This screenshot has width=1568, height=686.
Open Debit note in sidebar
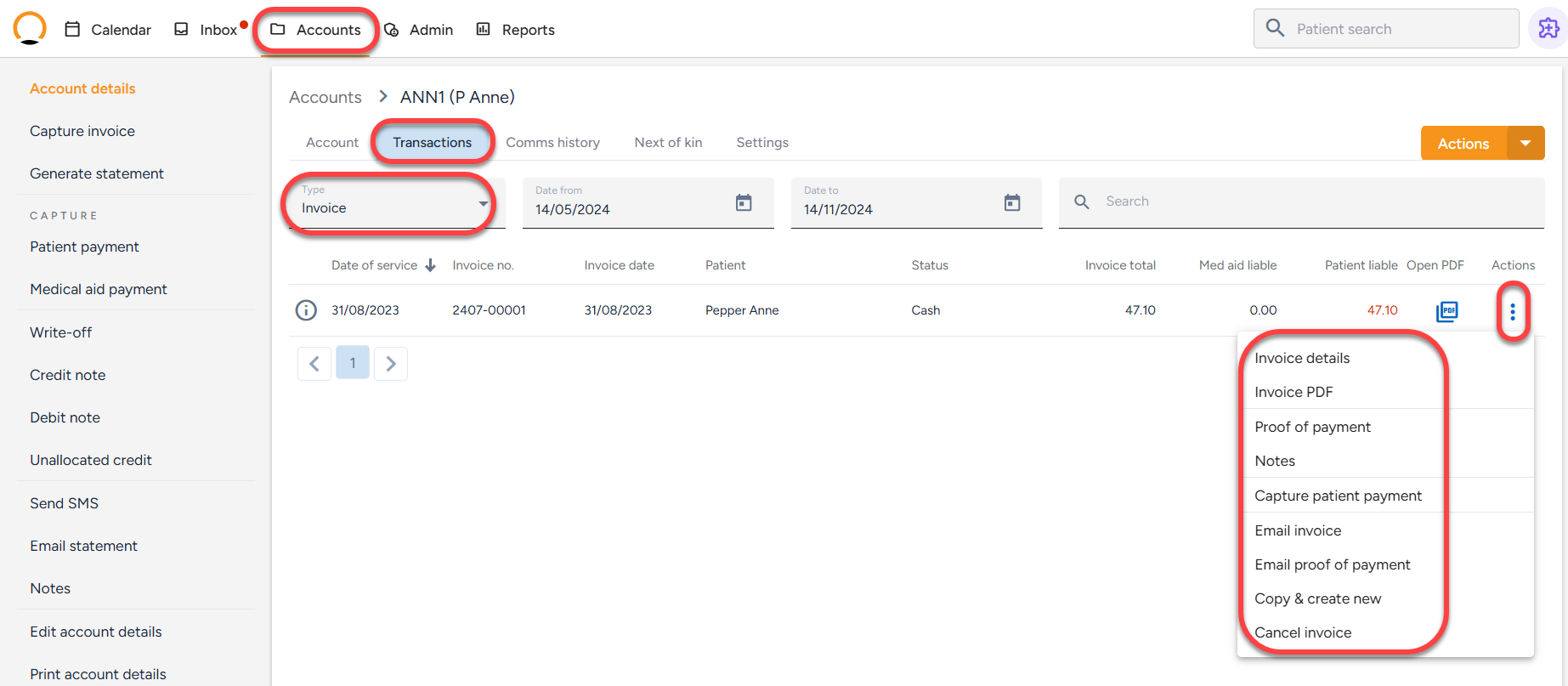click(65, 417)
